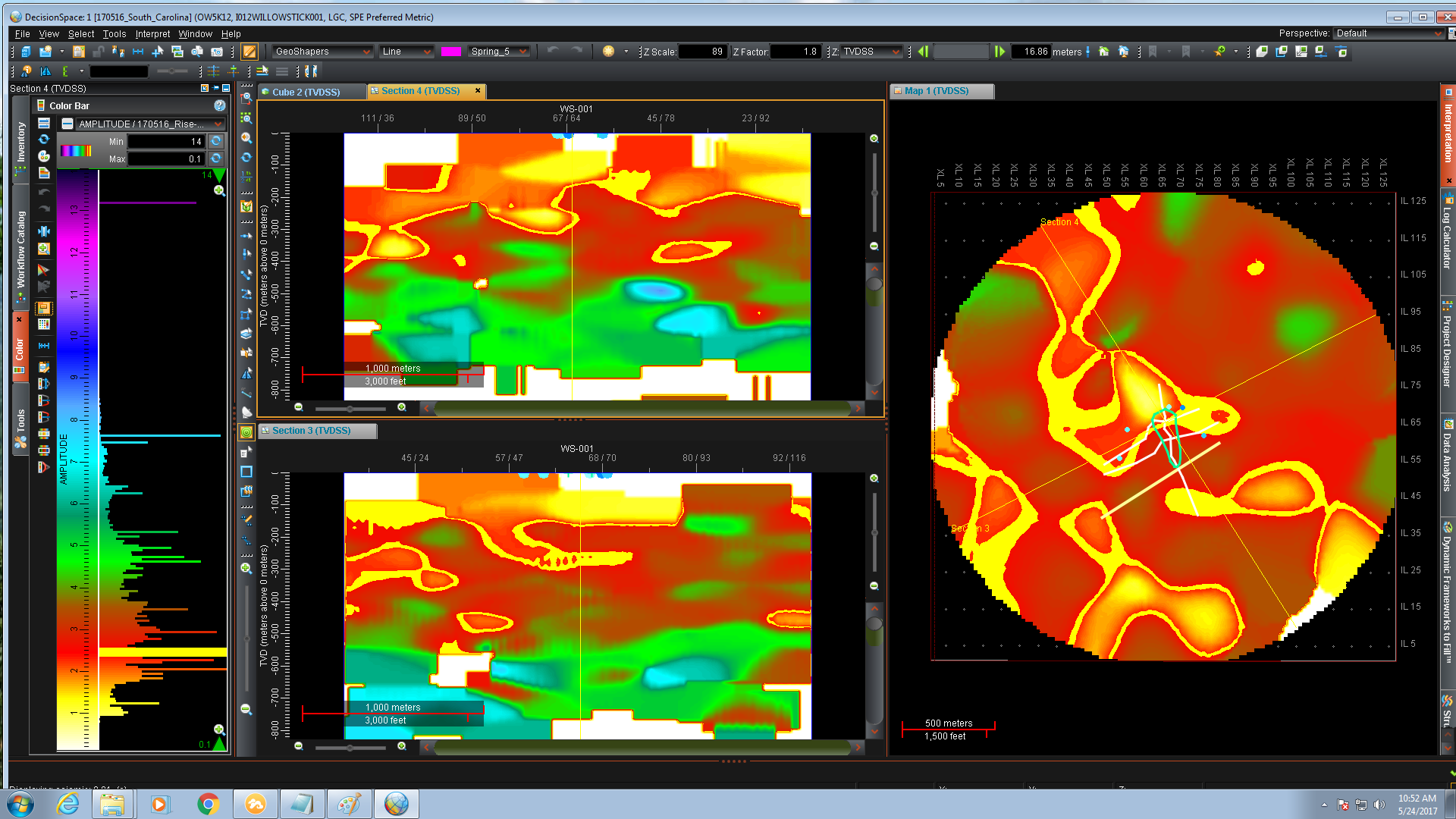
Task: Open the Workflow Catalog side tab
Action: (21, 249)
